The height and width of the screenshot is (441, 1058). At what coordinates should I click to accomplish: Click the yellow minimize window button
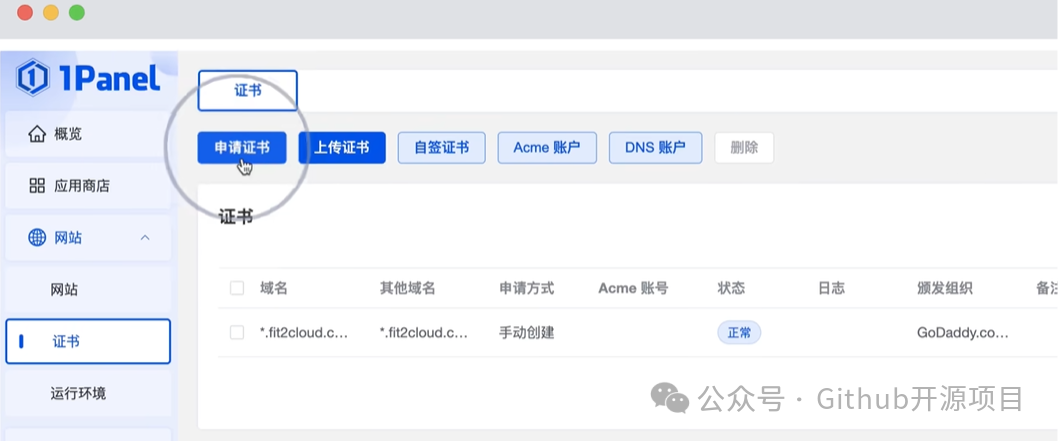click(x=51, y=12)
